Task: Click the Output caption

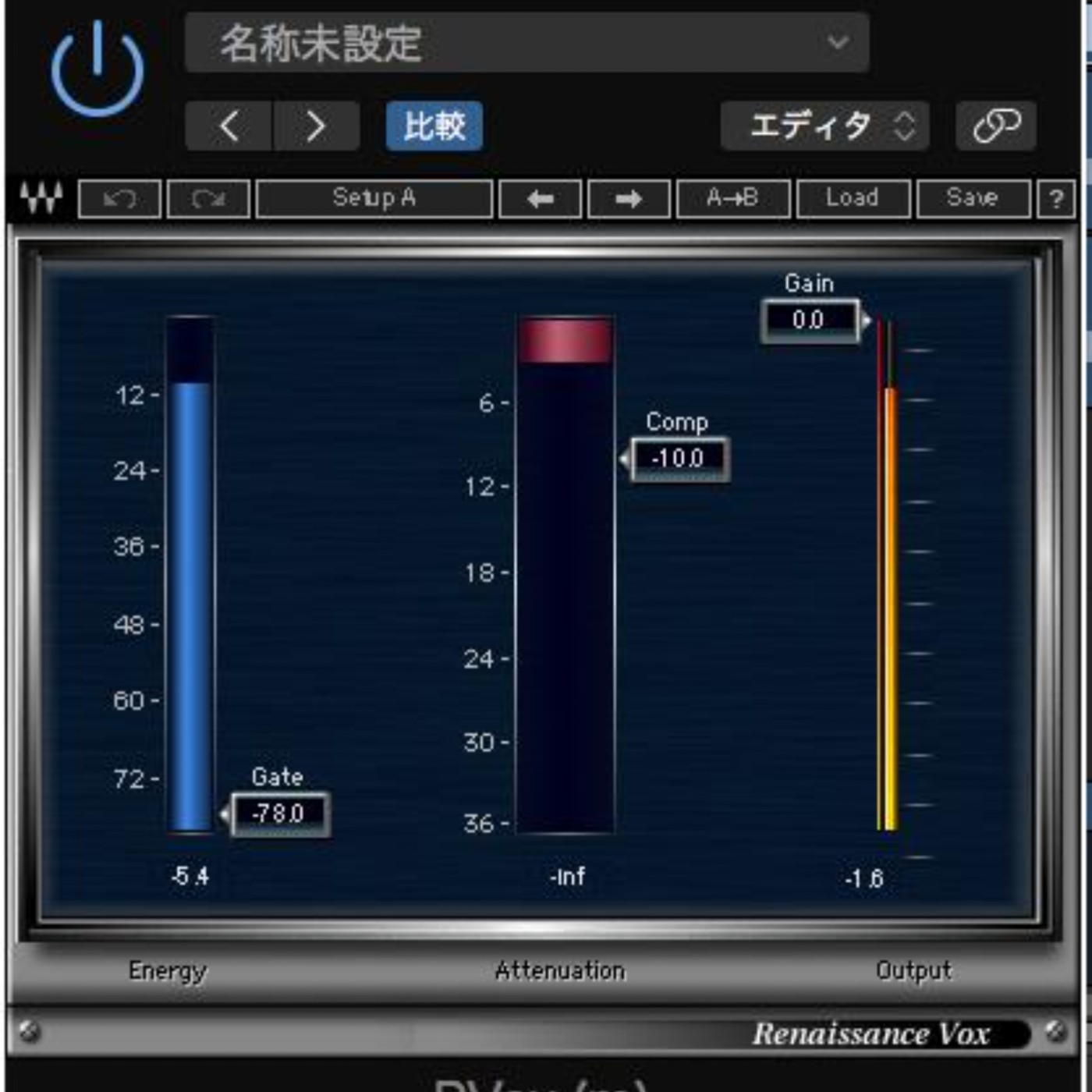Action: 913,970
